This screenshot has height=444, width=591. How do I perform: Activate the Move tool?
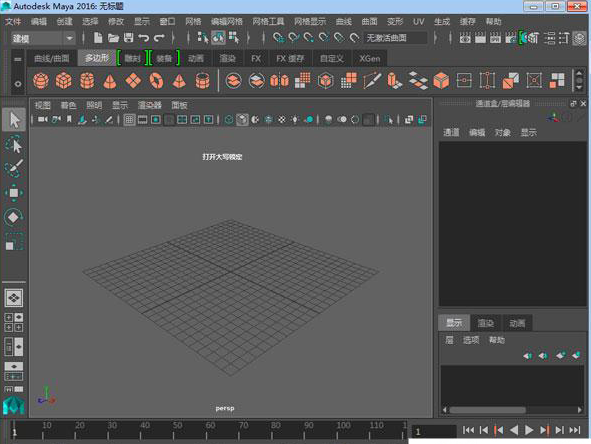14,193
